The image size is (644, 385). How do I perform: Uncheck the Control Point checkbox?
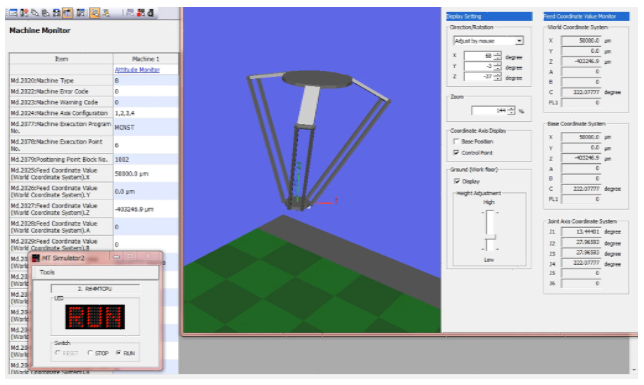(x=455, y=152)
